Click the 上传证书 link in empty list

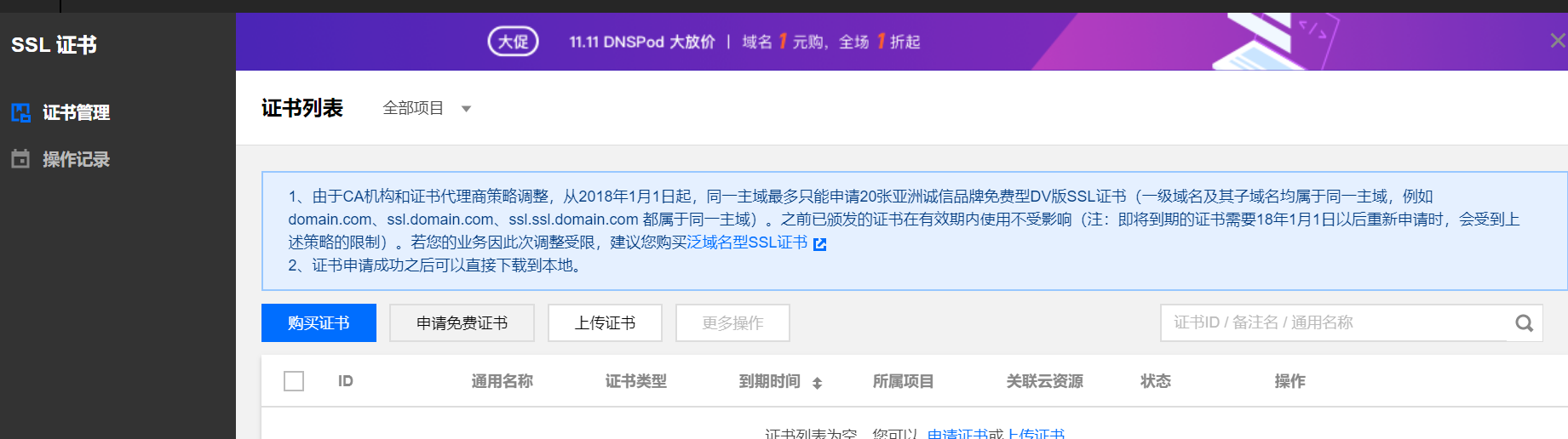click(1035, 434)
